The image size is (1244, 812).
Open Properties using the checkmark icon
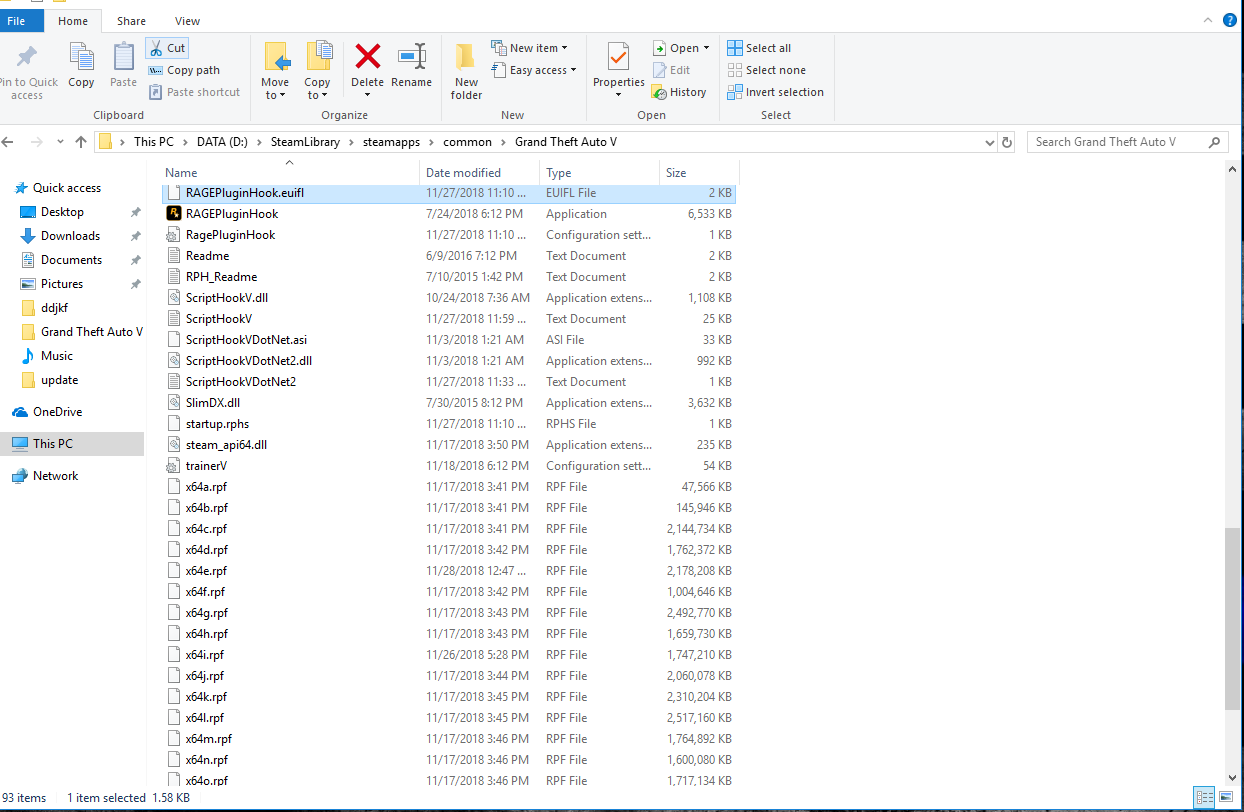click(x=618, y=58)
